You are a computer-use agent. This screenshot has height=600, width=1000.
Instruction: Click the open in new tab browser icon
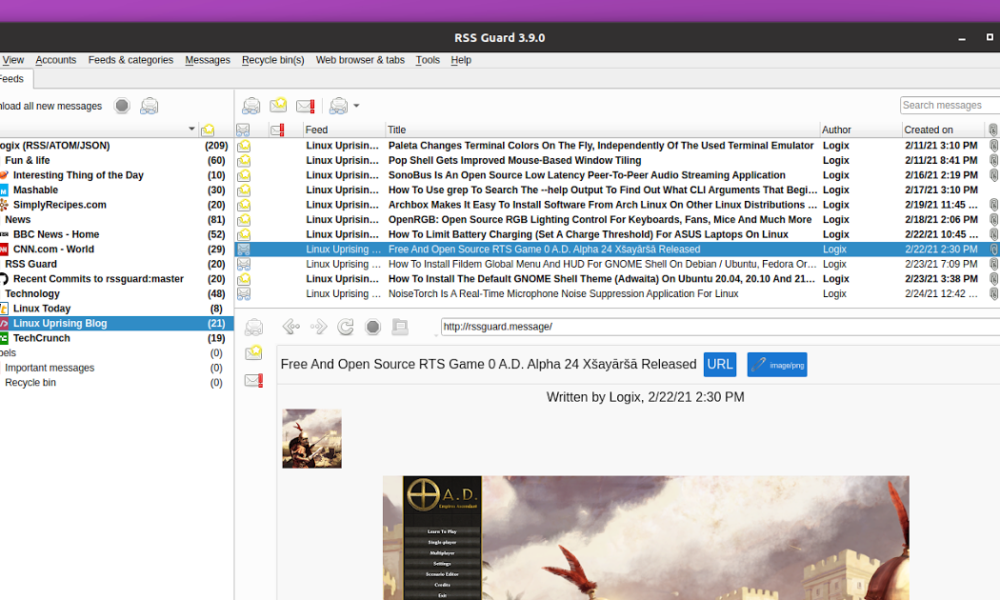pyautogui.click(x=400, y=326)
